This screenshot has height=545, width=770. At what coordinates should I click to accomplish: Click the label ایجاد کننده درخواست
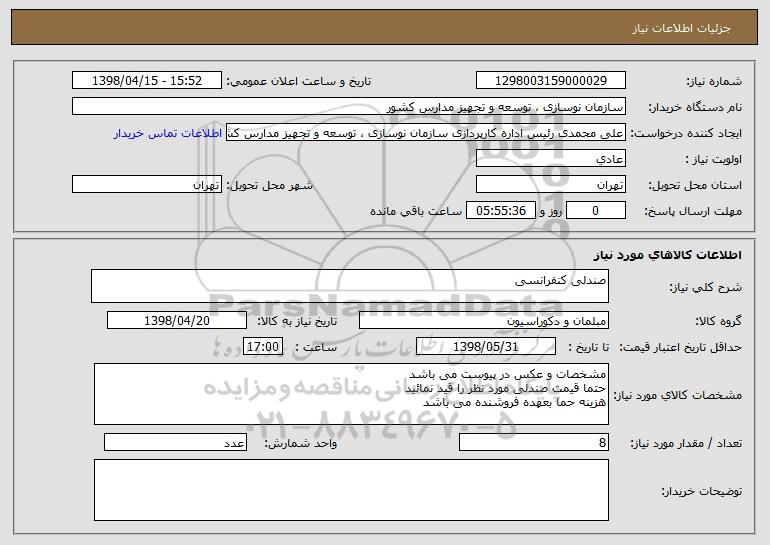point(686,134)
